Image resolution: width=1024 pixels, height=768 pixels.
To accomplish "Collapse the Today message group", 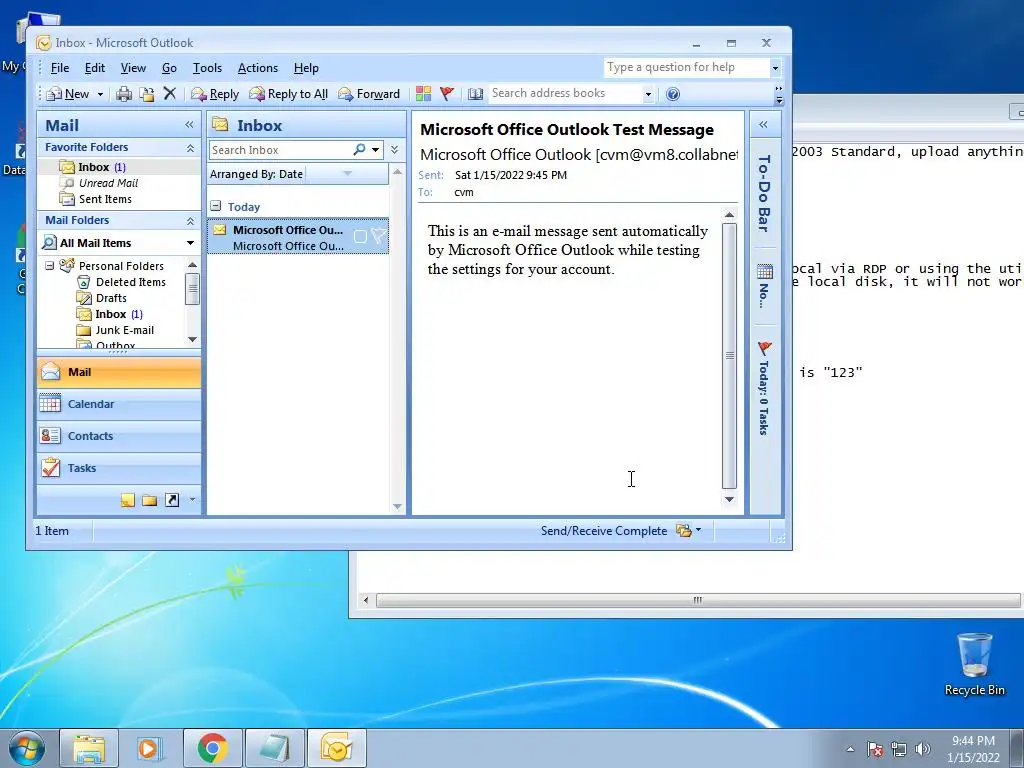I will point(216,206).
